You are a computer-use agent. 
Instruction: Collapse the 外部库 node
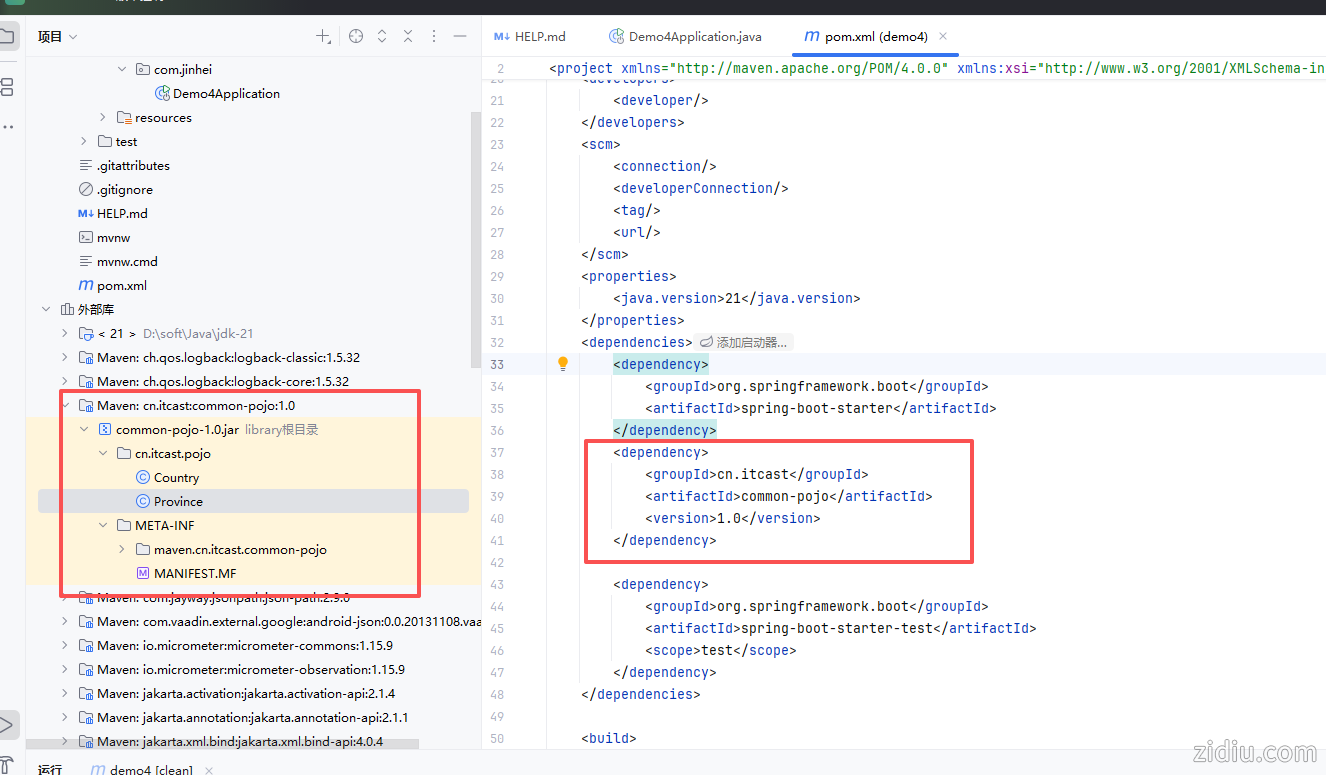[46, 310]
